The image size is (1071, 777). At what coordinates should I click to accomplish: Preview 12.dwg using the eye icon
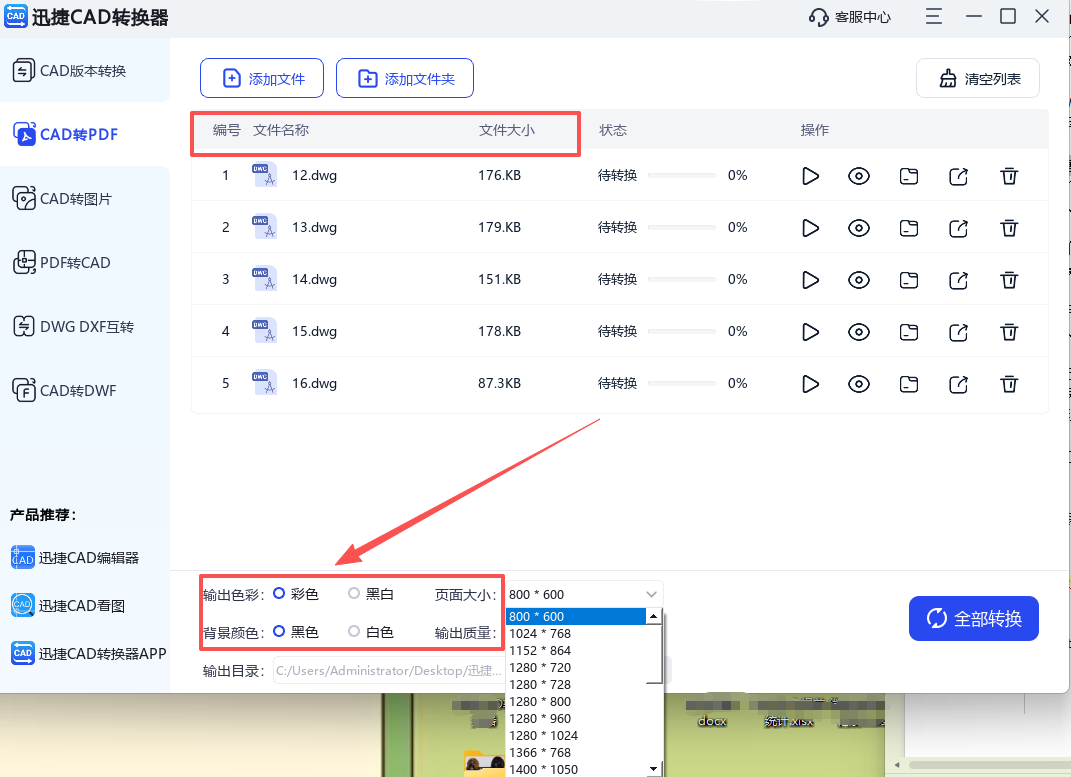pos(859,176)
